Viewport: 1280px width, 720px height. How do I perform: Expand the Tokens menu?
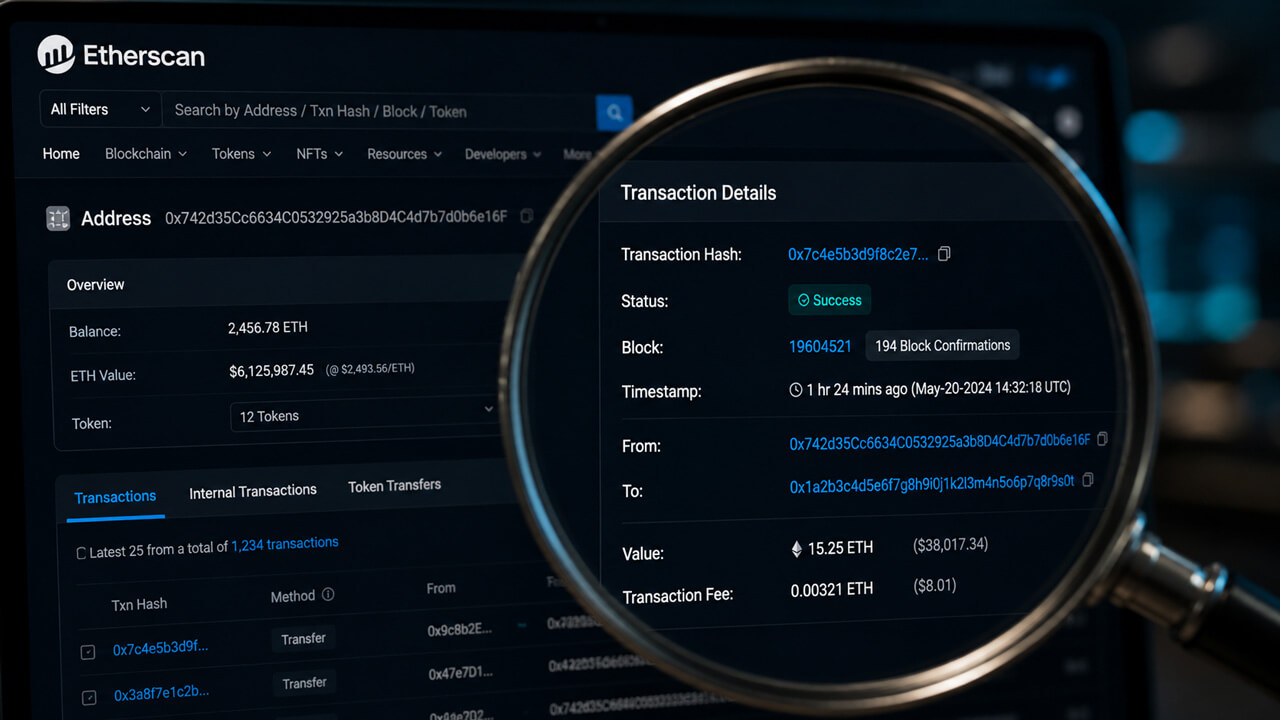click(x=241, y=154)
